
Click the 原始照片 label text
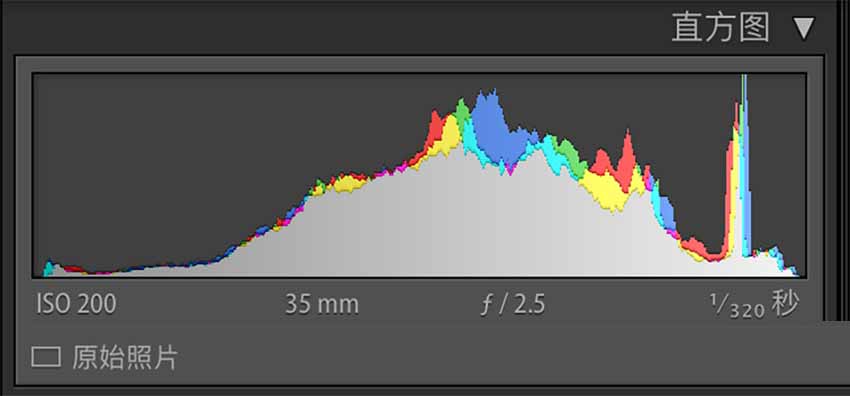tap(125, 358)
